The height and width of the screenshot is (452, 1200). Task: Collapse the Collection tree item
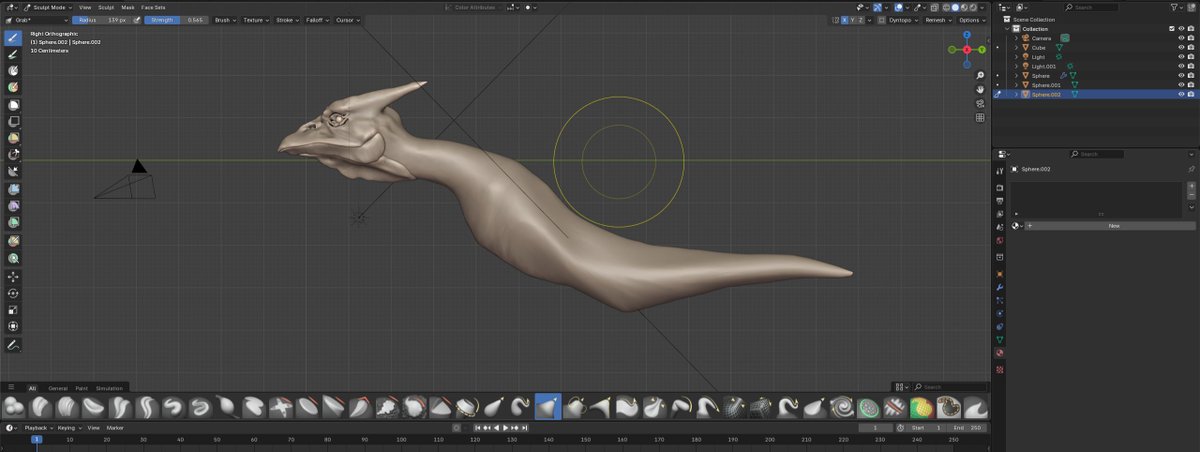1007,29
